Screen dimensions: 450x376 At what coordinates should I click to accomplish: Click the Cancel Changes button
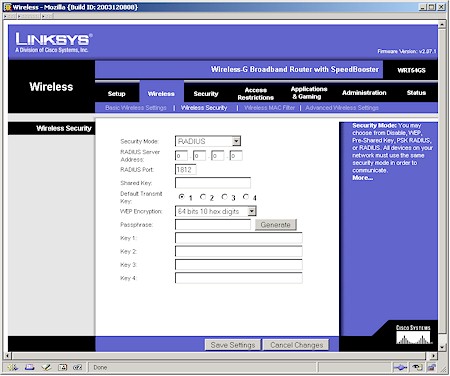[x=296, y=345]
